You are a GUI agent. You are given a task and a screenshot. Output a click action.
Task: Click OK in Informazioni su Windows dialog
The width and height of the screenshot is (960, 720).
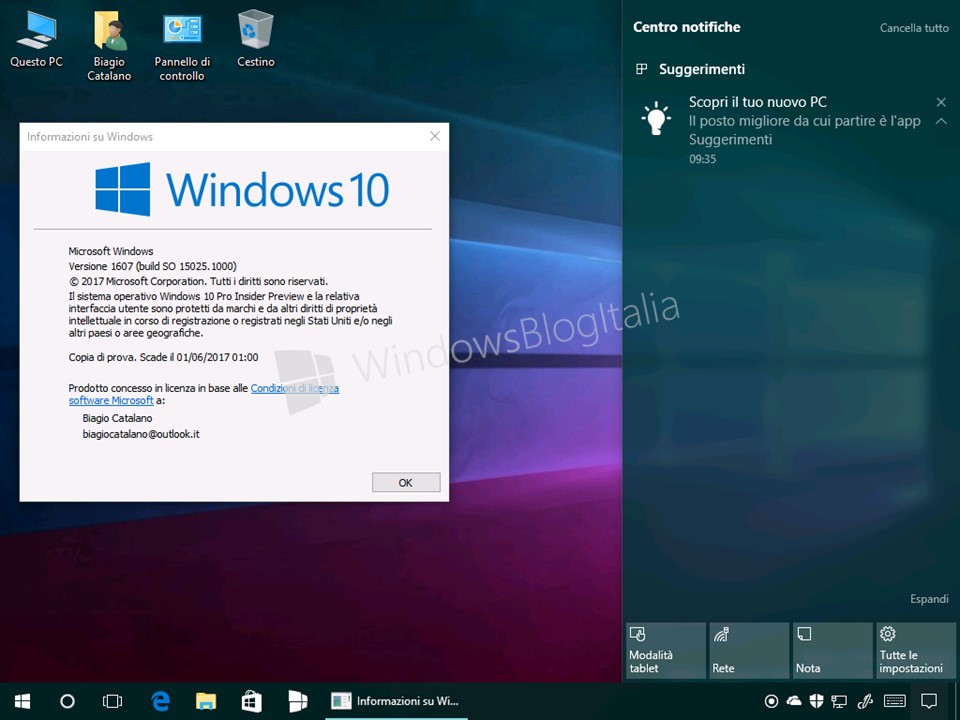pos(406,482)
